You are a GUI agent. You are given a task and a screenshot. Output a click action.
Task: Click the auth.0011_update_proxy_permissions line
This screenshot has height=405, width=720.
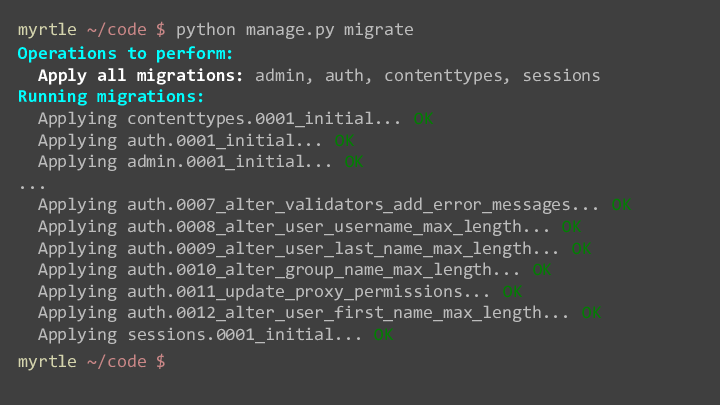click(x=280, y=292)
